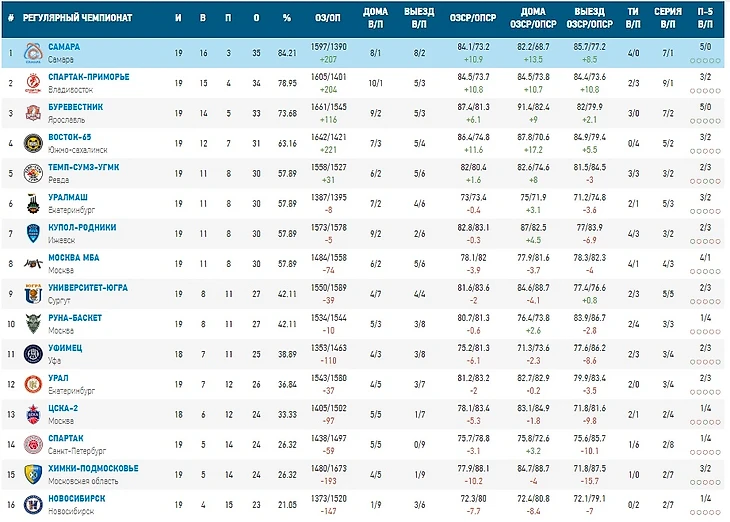Click the ЦСКА-2 club logo
This screenshot has height=522, width=730.
[34, 413]
